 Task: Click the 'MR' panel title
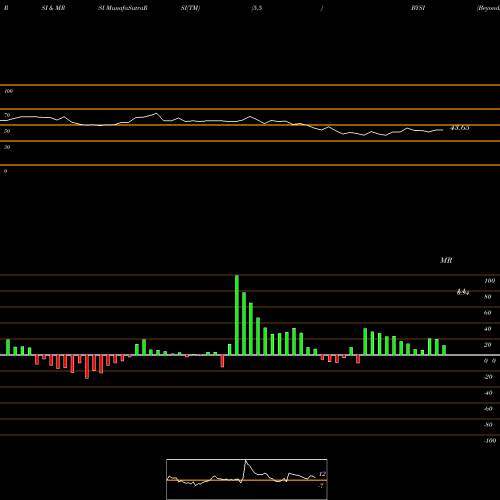coord(446,260)
